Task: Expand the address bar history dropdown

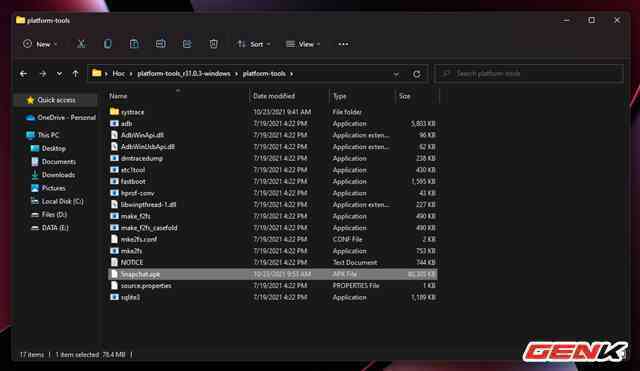Action: click(x=396, y=74)
